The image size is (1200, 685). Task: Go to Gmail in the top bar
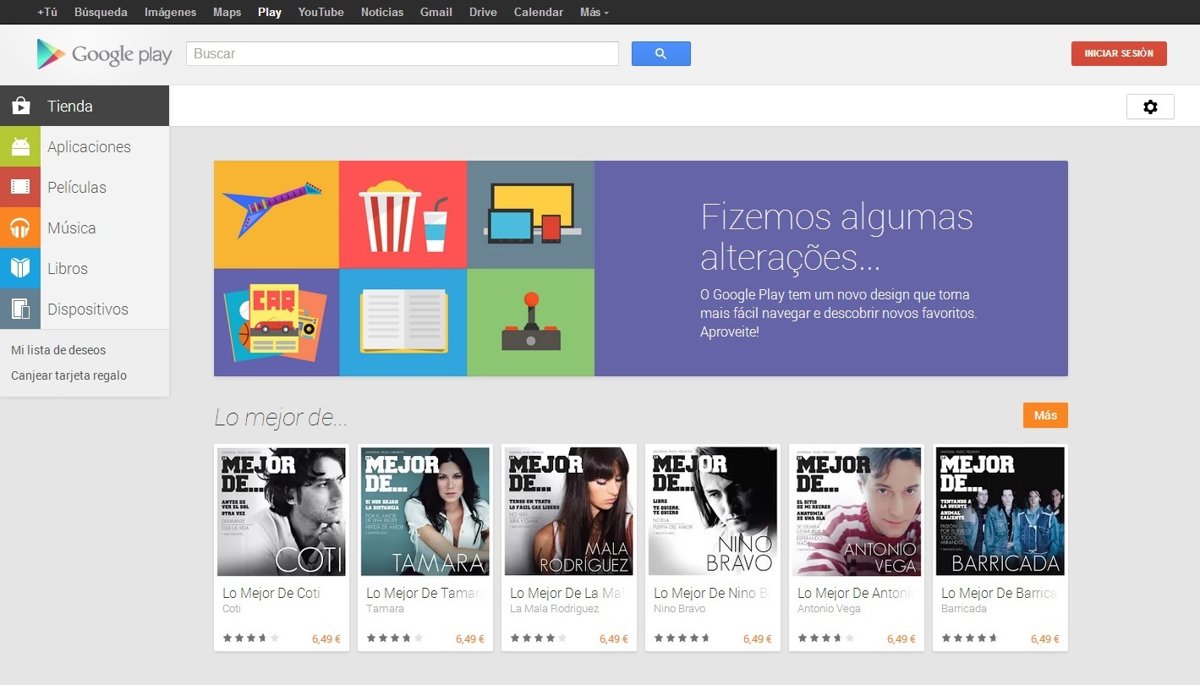coord(436,12)
